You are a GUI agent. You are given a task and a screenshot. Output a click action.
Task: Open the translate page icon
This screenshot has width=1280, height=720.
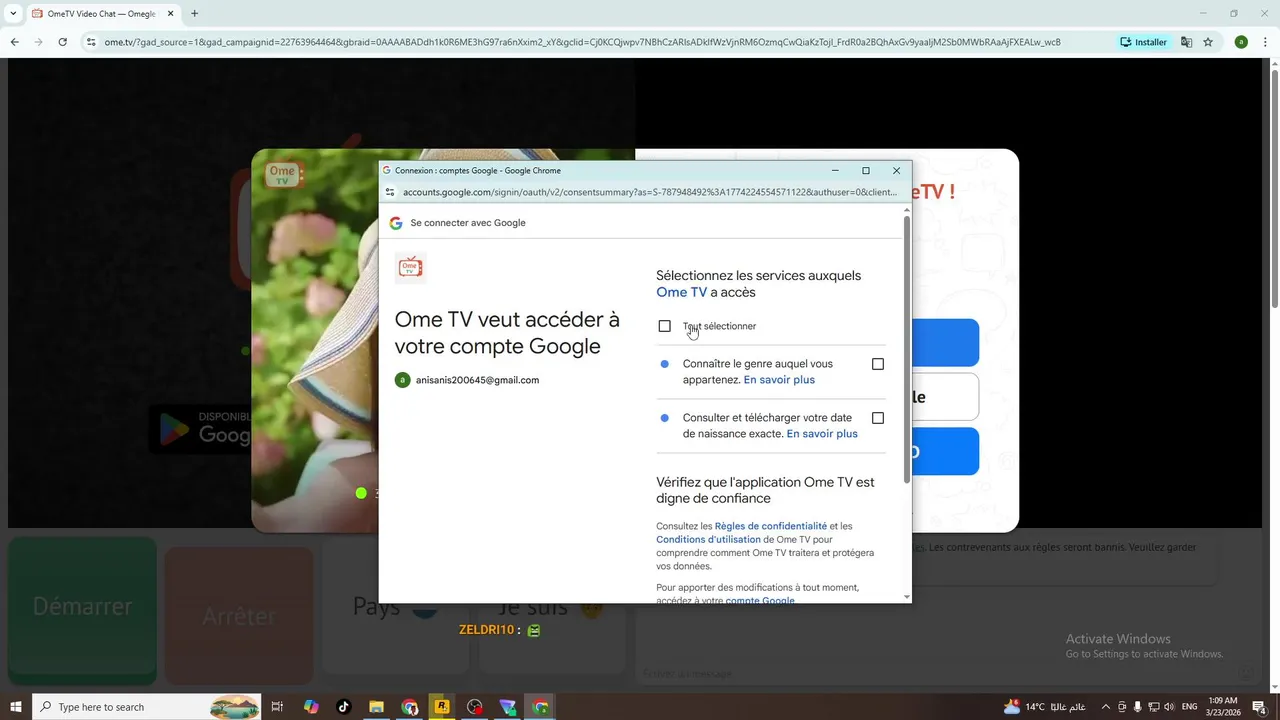(1186, 42)
